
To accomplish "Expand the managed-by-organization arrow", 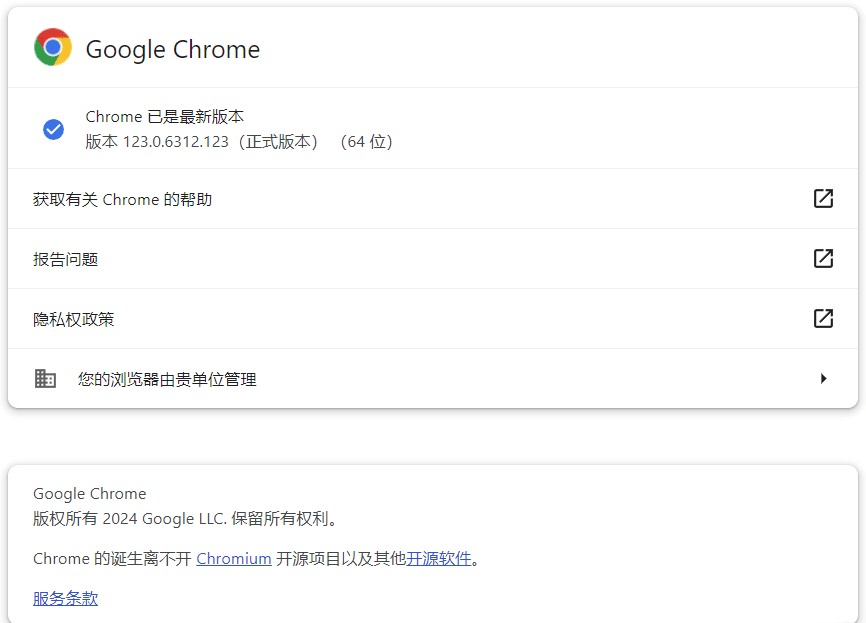I will (823, 379).
